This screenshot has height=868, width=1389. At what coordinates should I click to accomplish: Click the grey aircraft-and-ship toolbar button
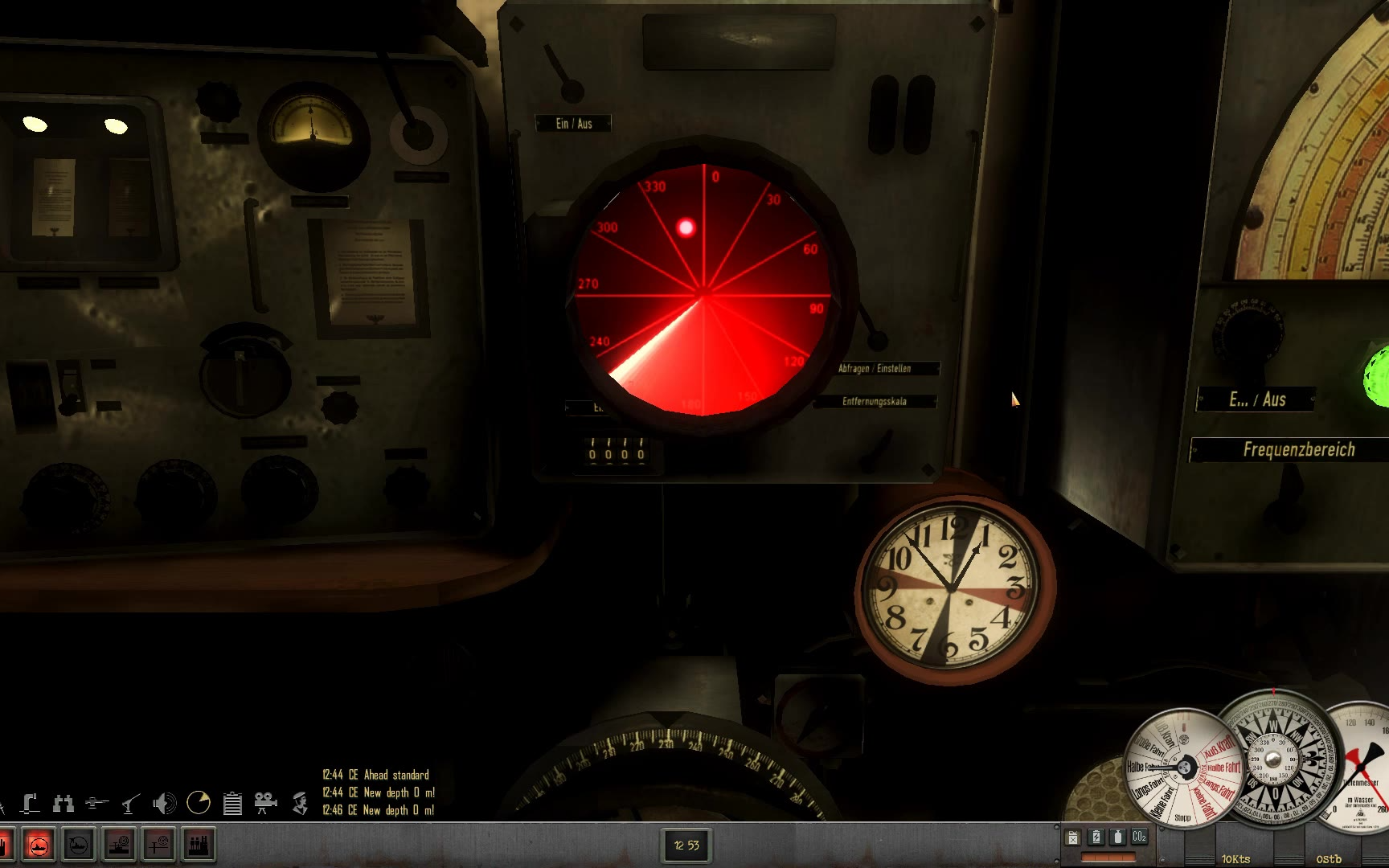point(79,845)
